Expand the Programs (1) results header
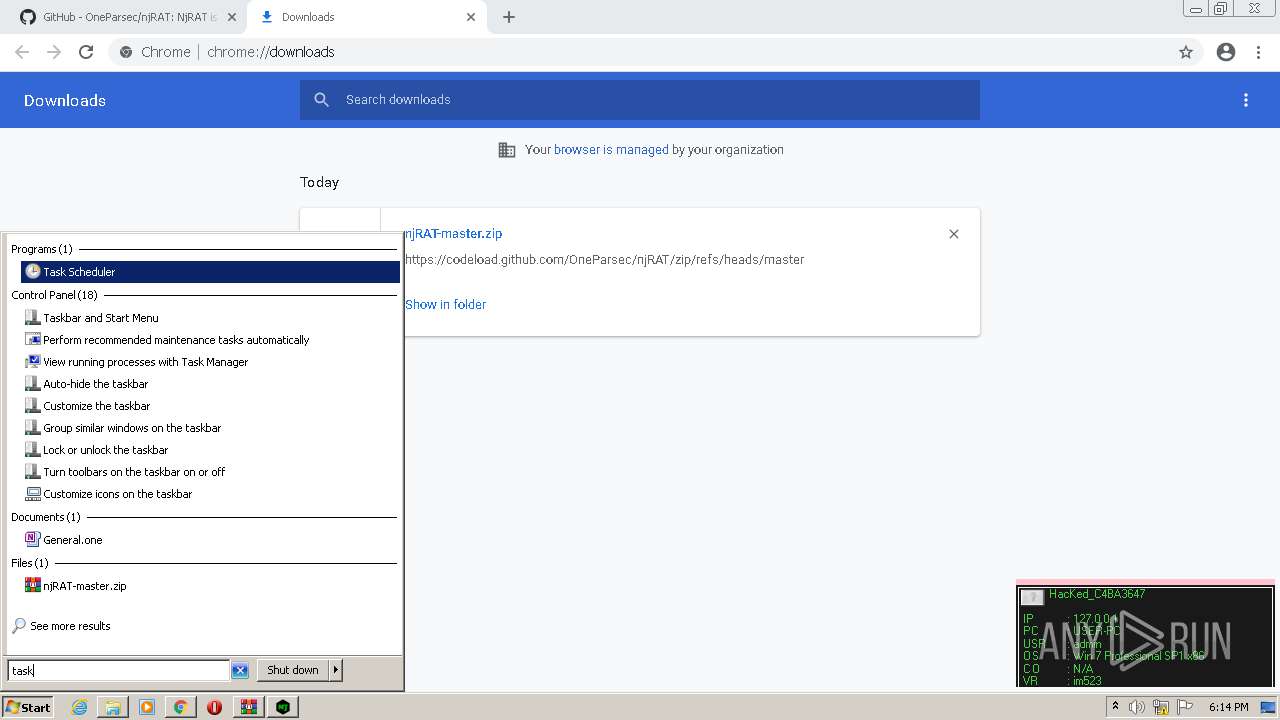Image resolution: width=1280 pixels, height=720 pixels. click(41, 249)
